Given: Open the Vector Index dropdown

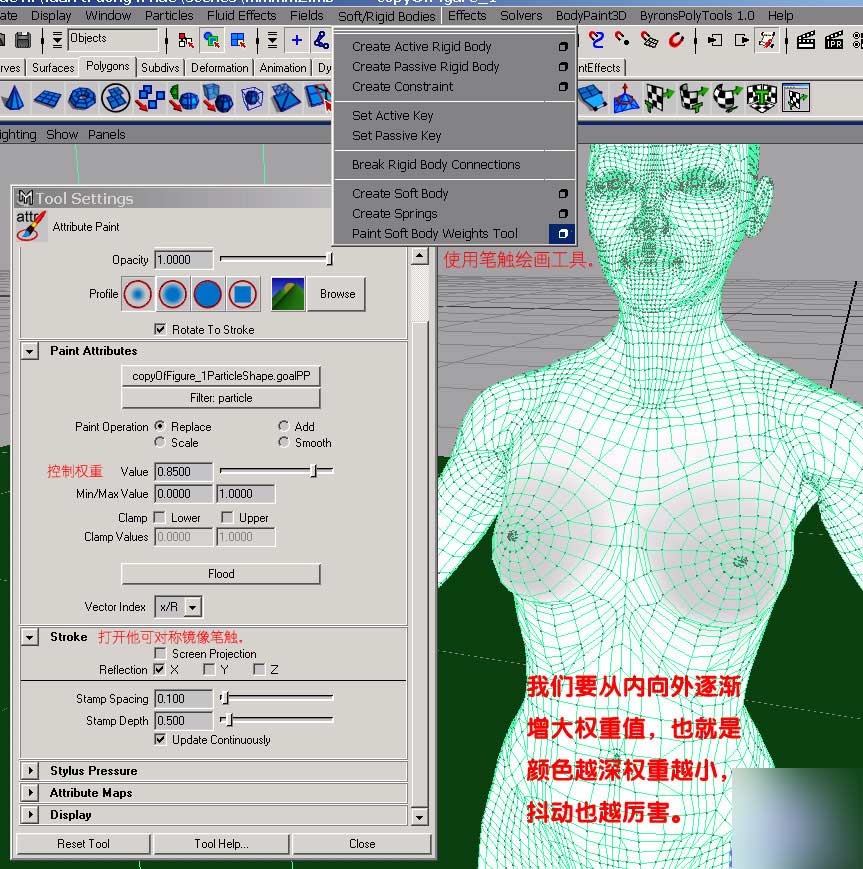Looking at the screenshot, I should [x=192, y=607].
